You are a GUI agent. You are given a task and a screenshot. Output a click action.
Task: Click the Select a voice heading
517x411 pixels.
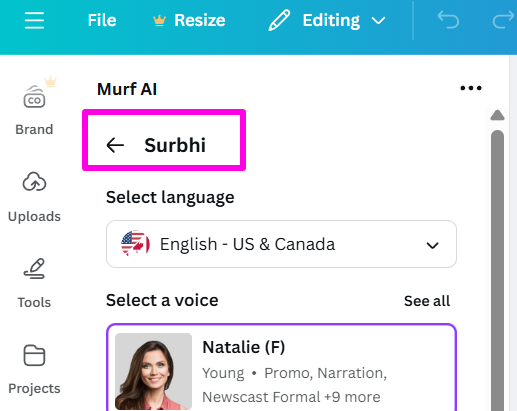pyautogui.click(x=162, y=300)
